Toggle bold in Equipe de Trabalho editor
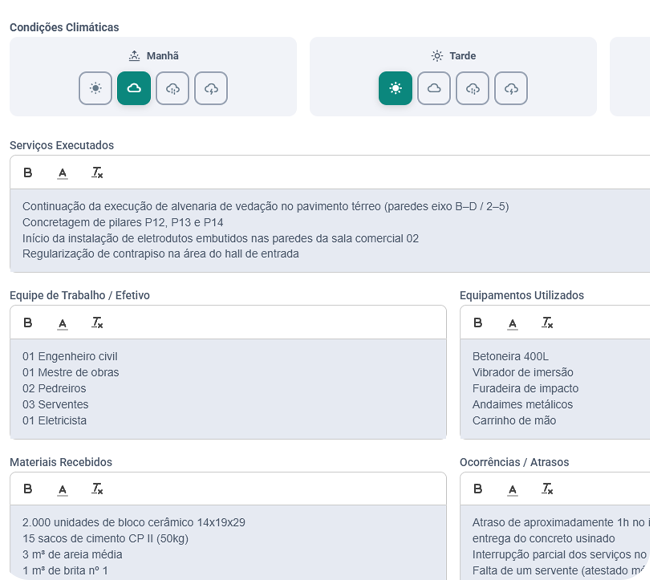This screenshot has width=650, height=580. pyautogui.click(x=28, y=323)
